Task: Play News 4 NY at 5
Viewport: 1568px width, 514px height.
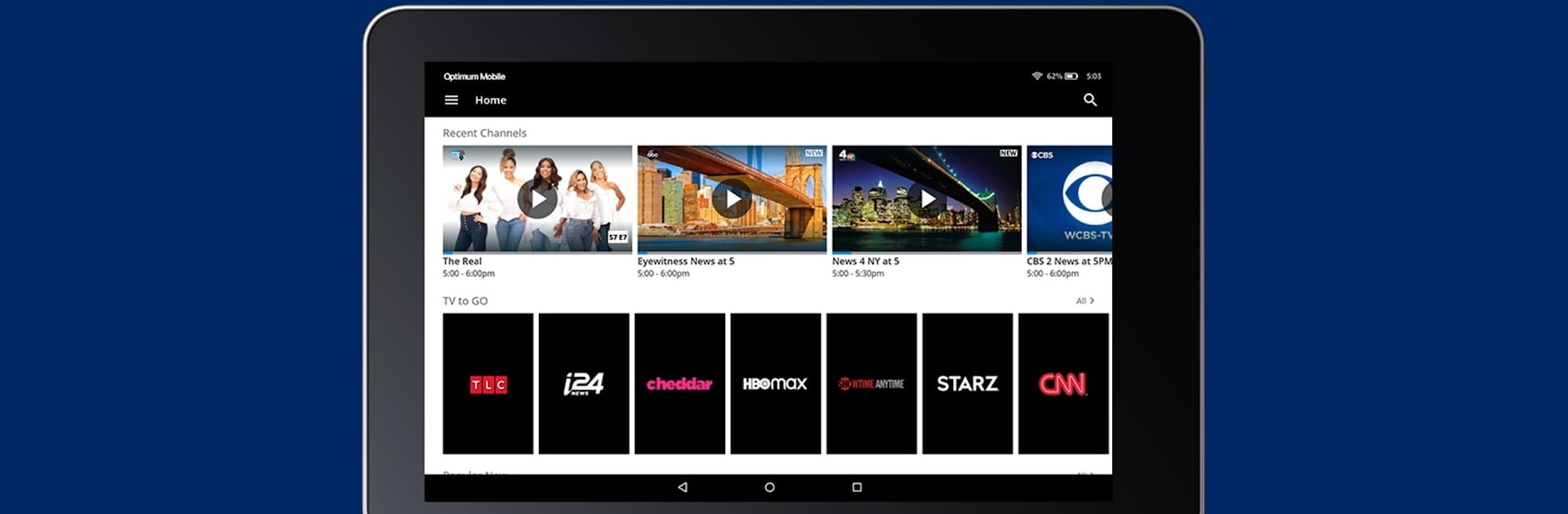Action: pyautogui.click(x=927, y=199)
